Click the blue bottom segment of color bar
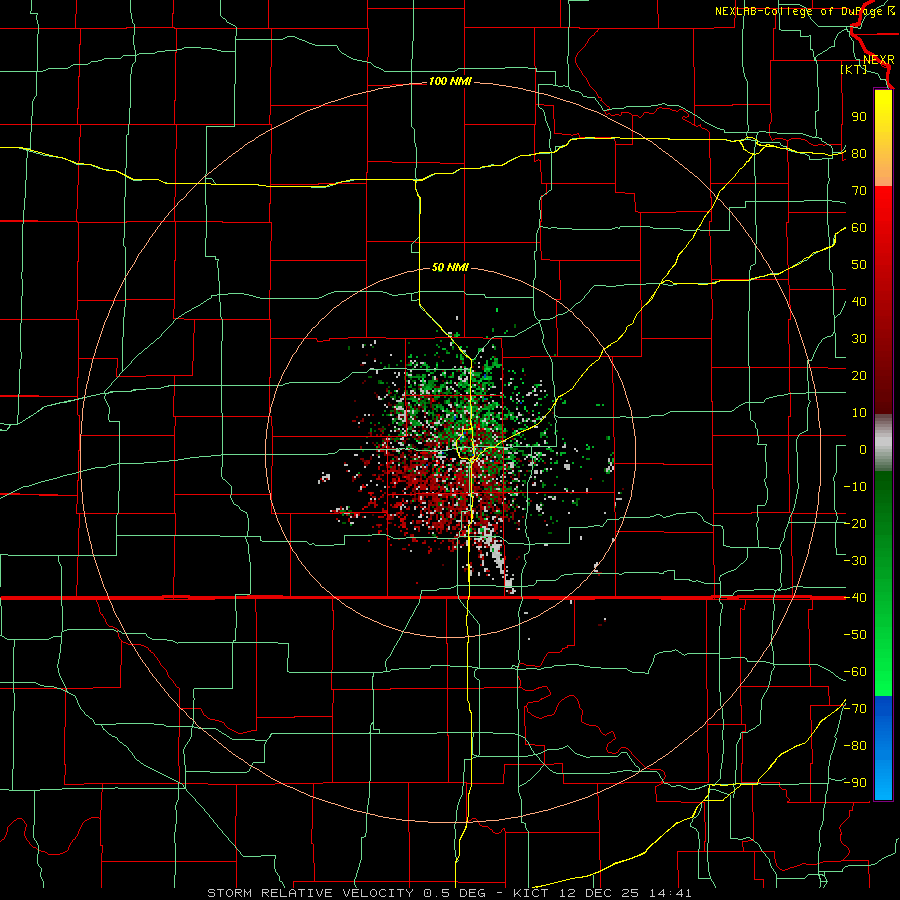900x900 pixels. pos(883,748)
